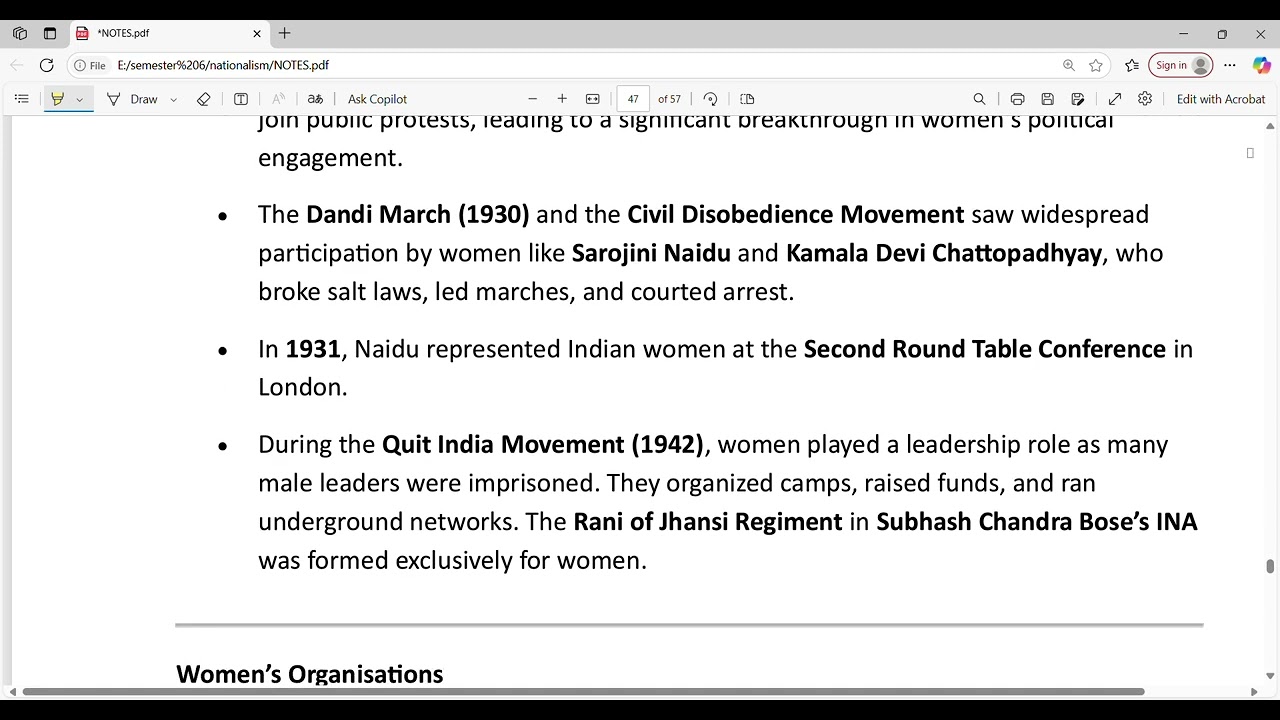Open Find in PDF search
Screen dimensions: 1280x720
click(979, 99)
